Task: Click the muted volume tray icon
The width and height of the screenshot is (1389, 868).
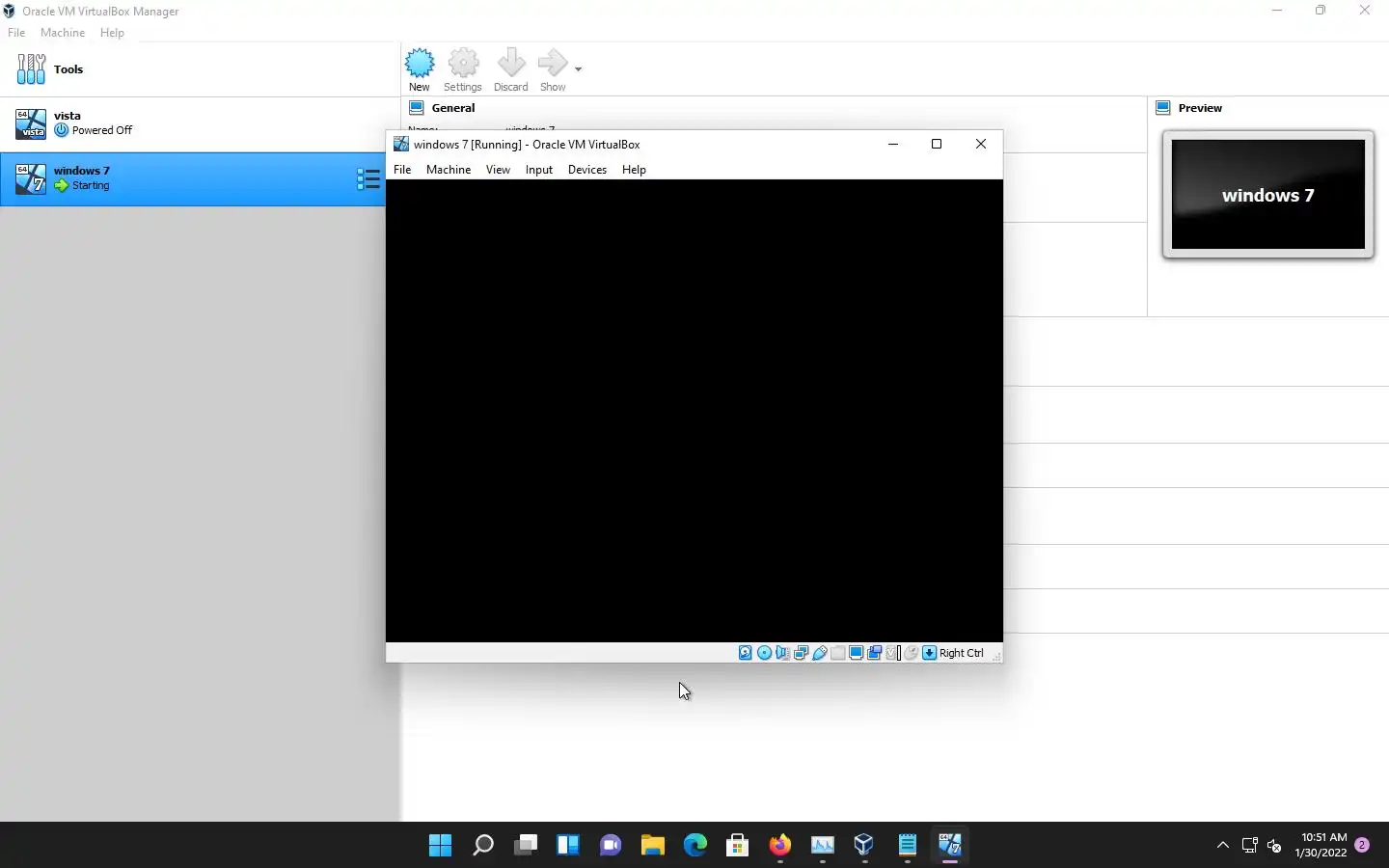Action: point(1274,845)
